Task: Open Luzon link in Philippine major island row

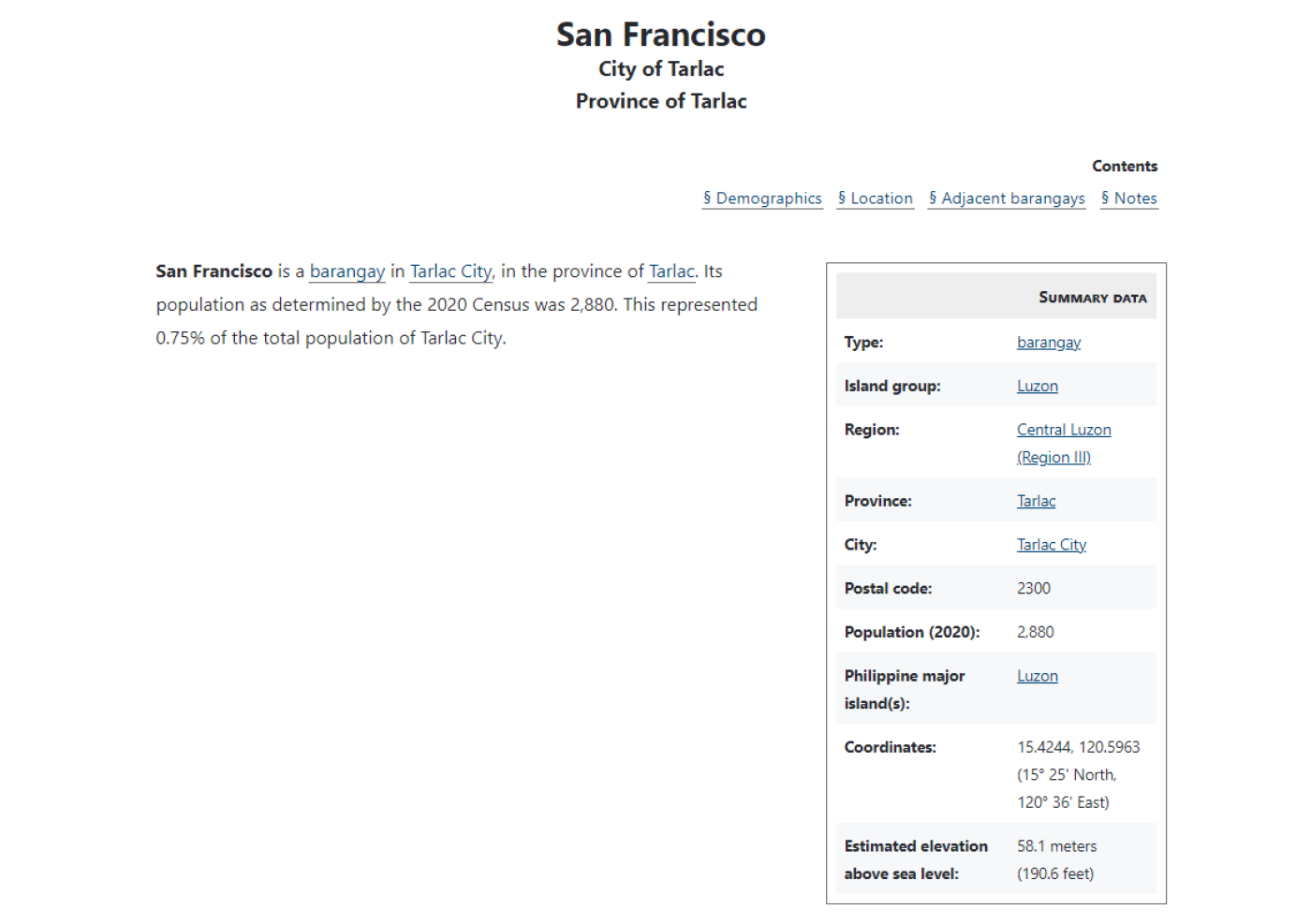Action: point(1038,676)
